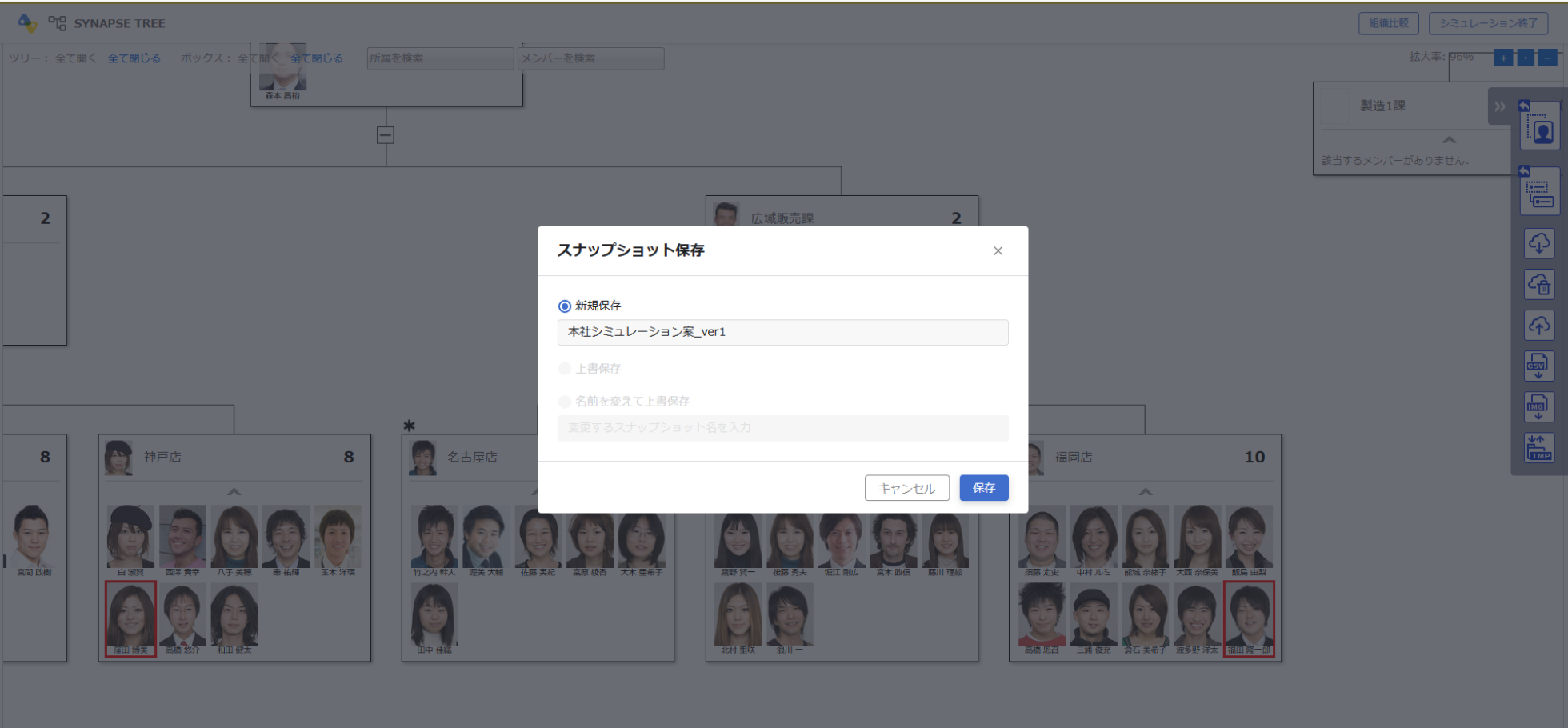Image resolution: width=1568 pixels, height=728 pixels.
Task: Select member 福田 隆一郎 photo
Action: (x=1249, y=614)
